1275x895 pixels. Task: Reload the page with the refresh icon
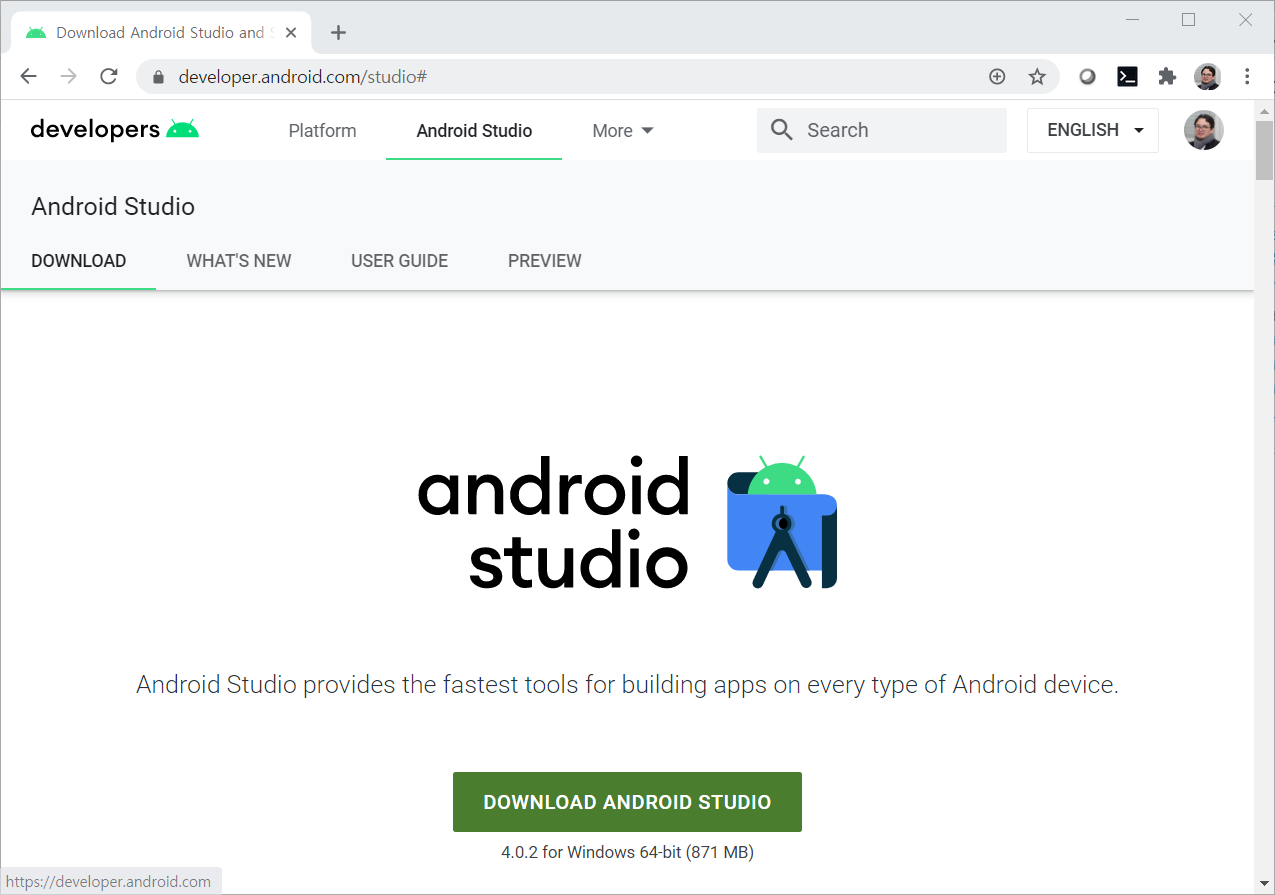point(109,77)
